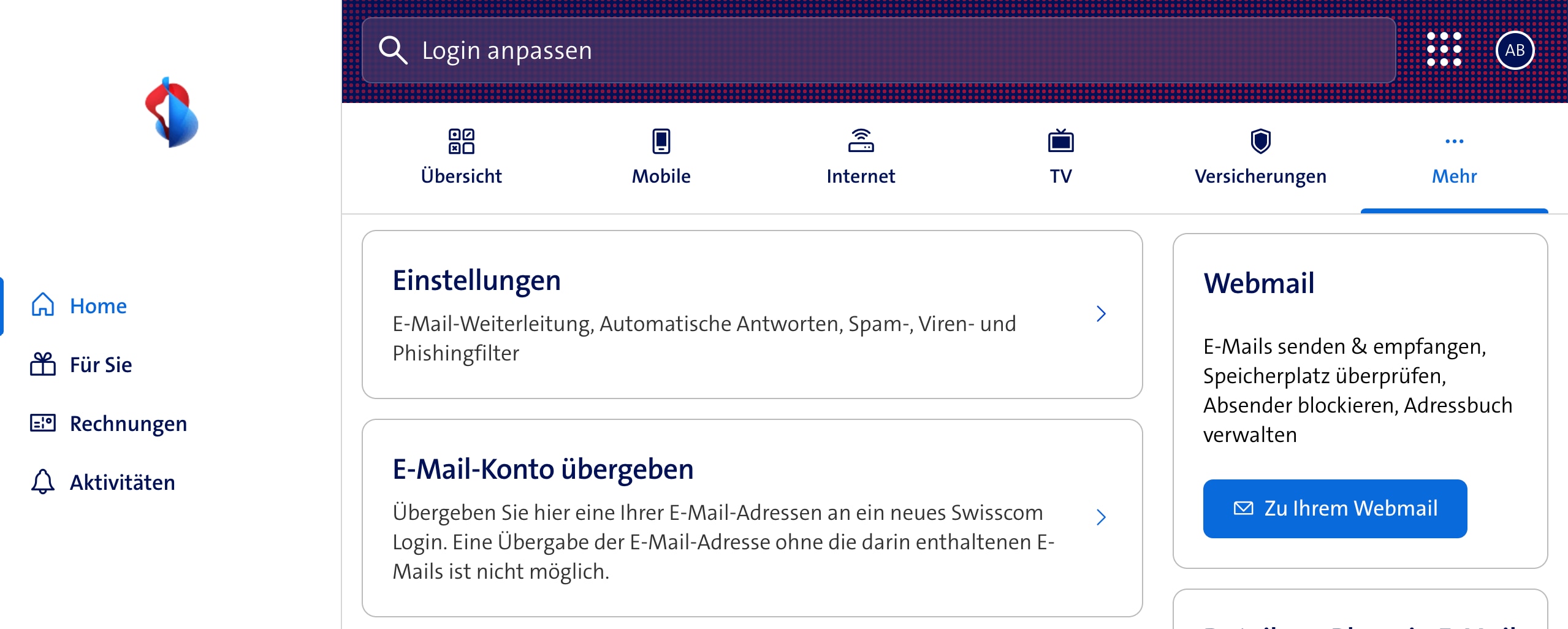Image resolution: width=1568 pixels, height=629 pixels.
Task: Click the TV icon
Action: click(x=1060, y=141)
